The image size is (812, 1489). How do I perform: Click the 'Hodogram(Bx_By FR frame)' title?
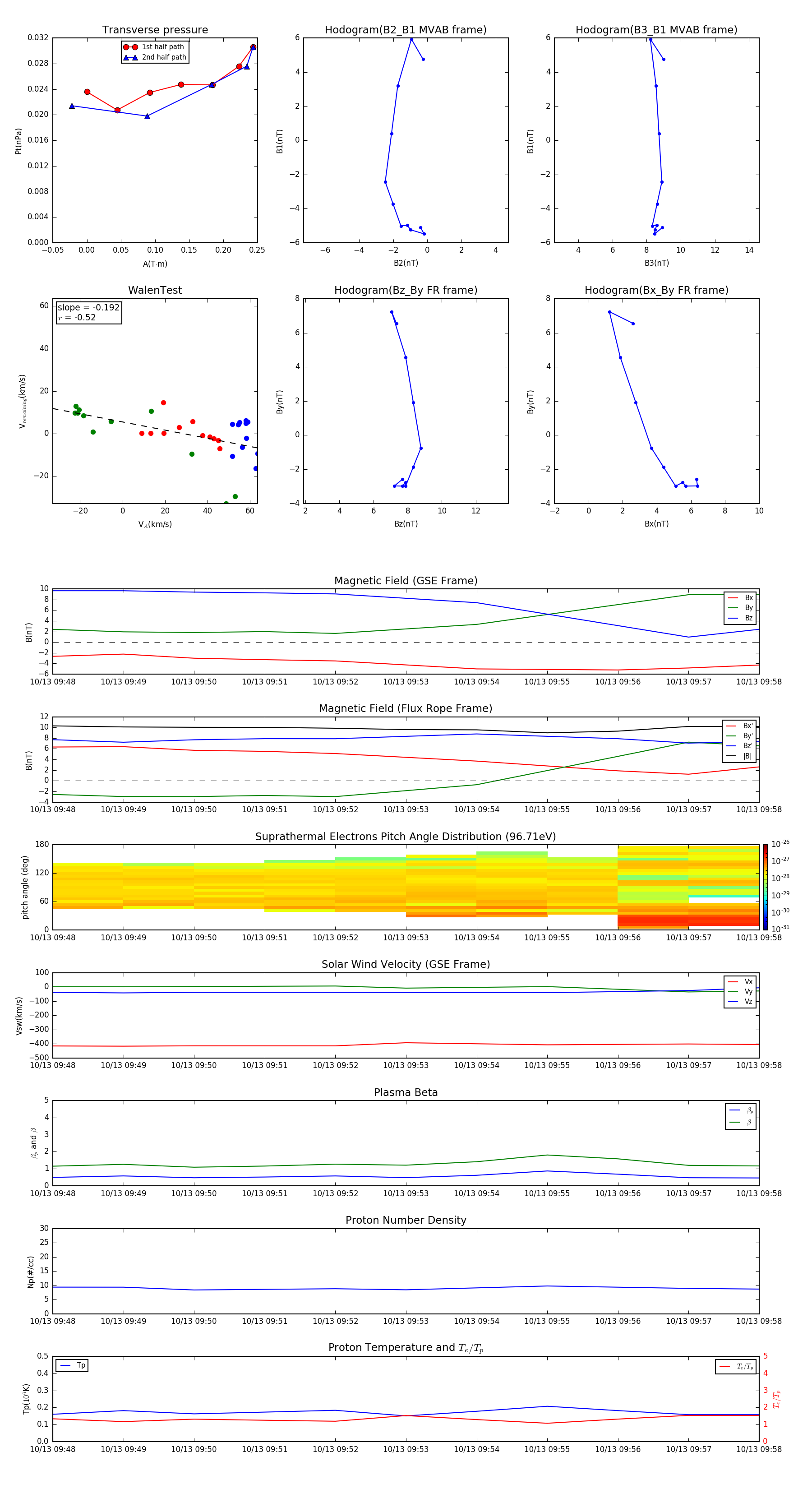pos(656,290)
